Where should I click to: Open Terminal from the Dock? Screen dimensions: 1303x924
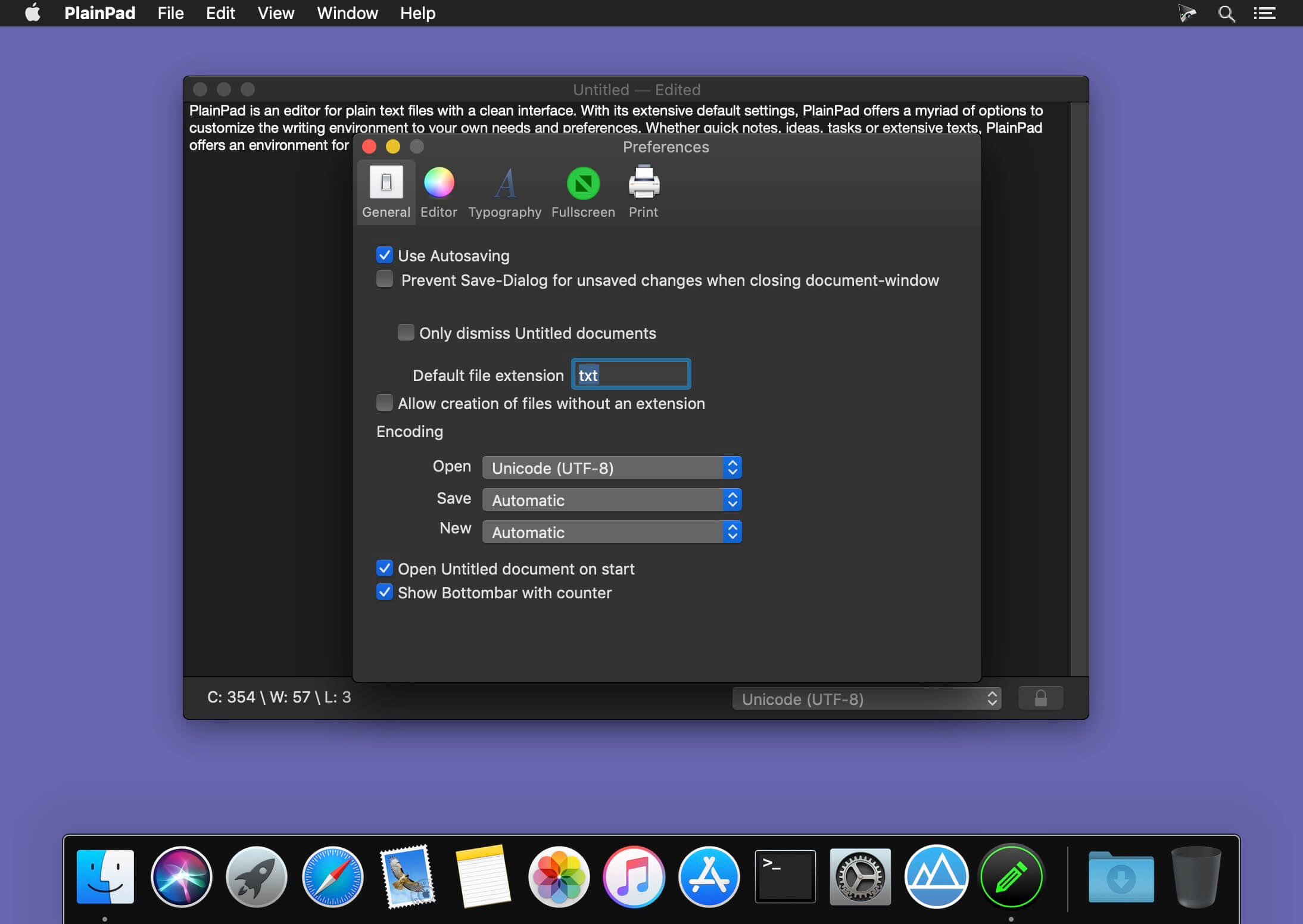785,877
